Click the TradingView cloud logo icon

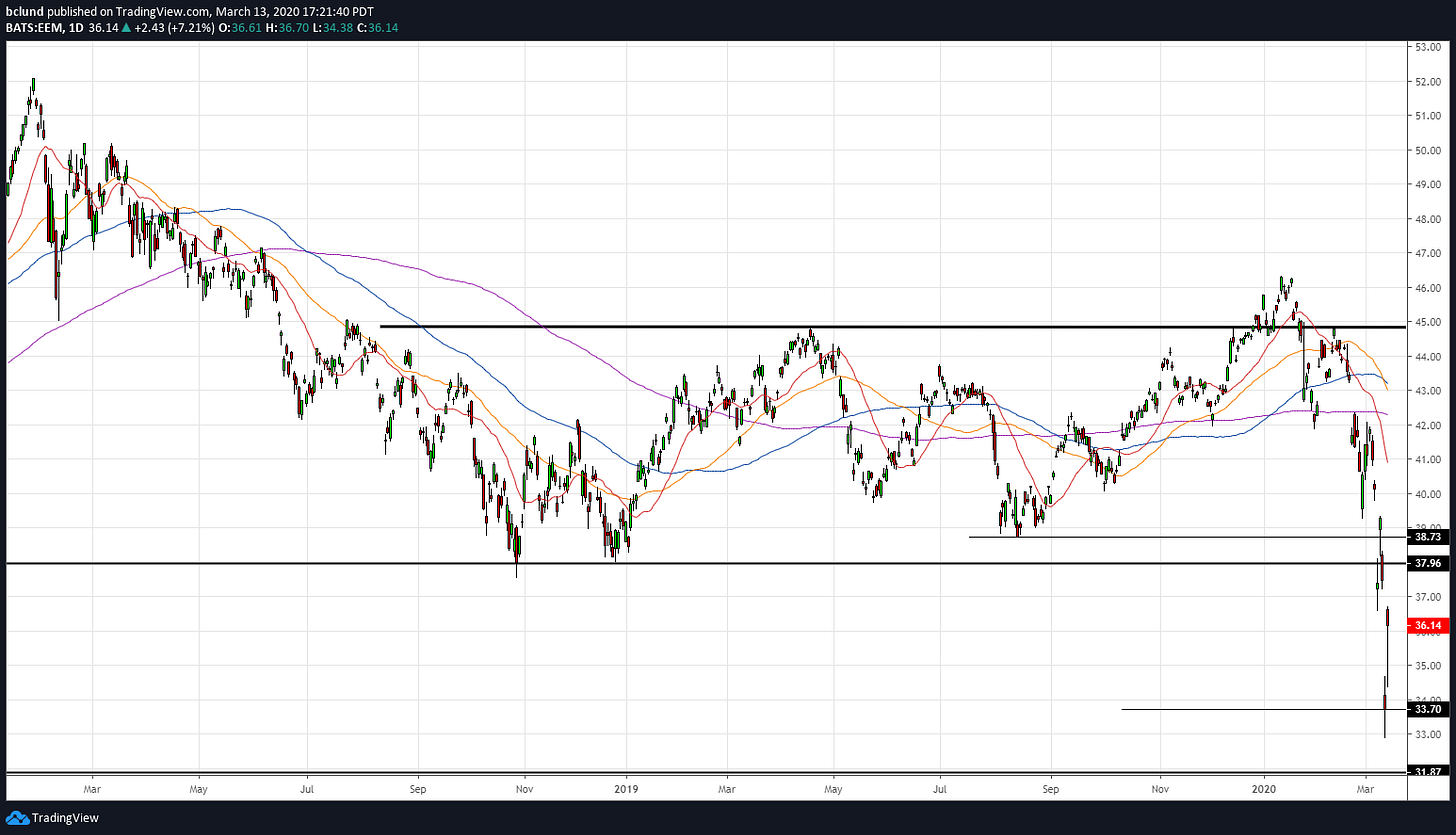coord(16,818)
